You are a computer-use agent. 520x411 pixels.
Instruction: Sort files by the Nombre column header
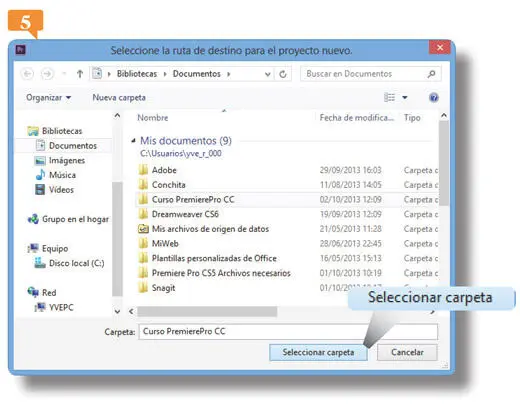coord(153,118)
